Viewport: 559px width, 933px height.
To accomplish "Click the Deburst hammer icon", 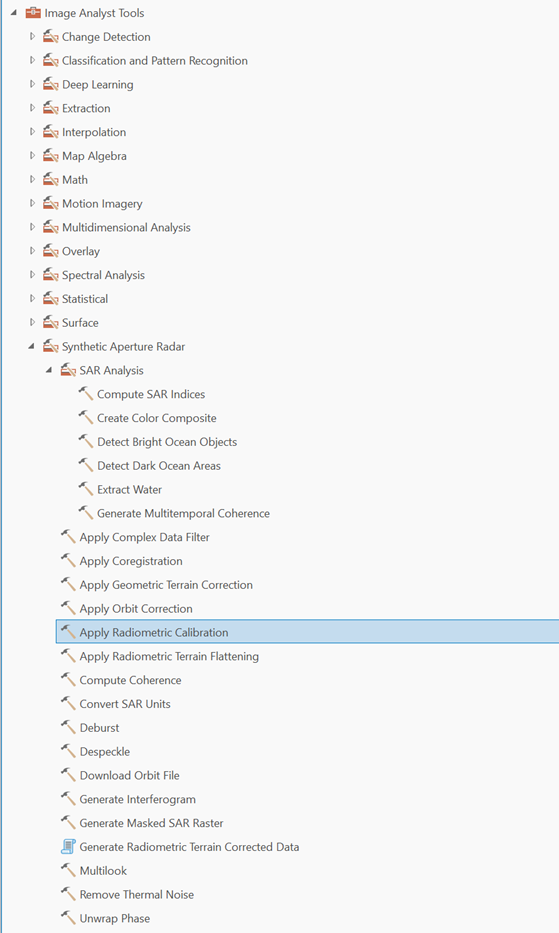I will point(68,727).
